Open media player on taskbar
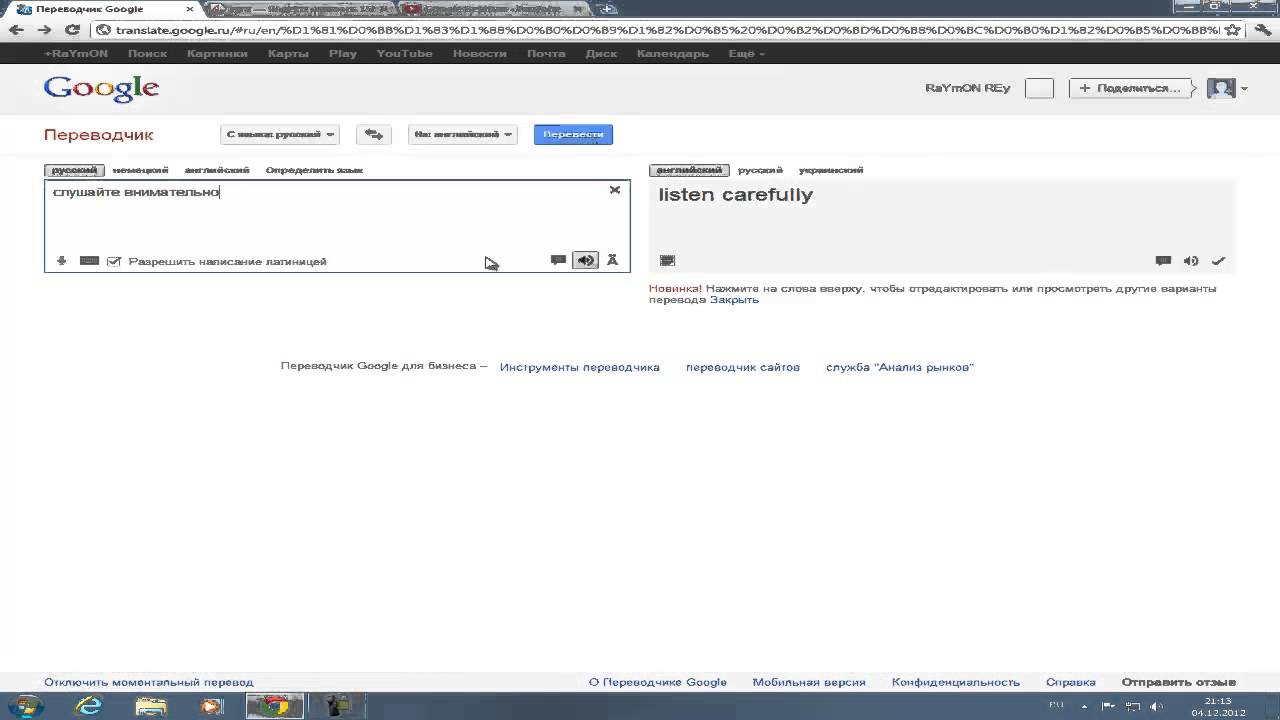 pos(211,705)
